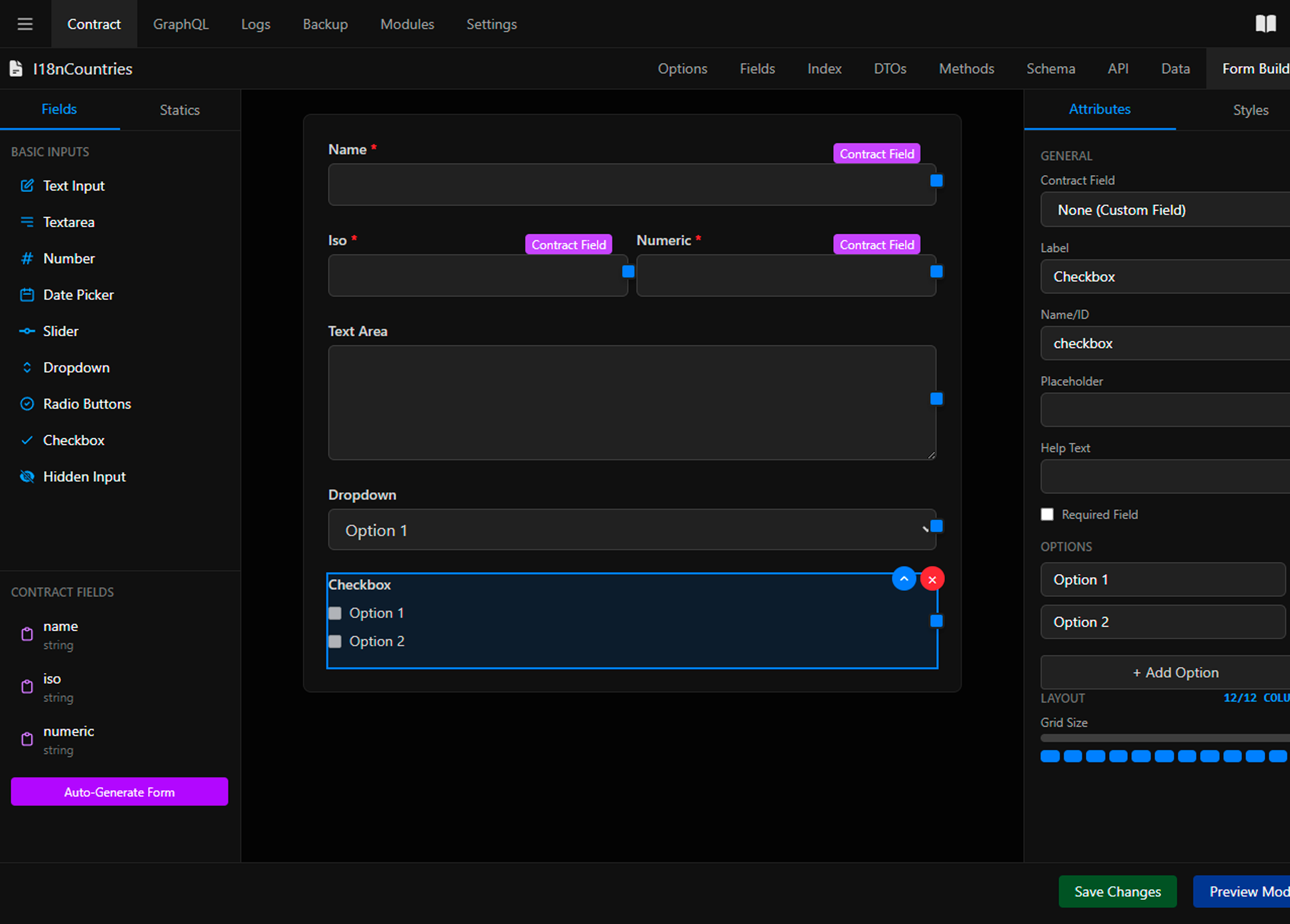
Task: Open the hamburger menu icon
Action: coord(25,24)
